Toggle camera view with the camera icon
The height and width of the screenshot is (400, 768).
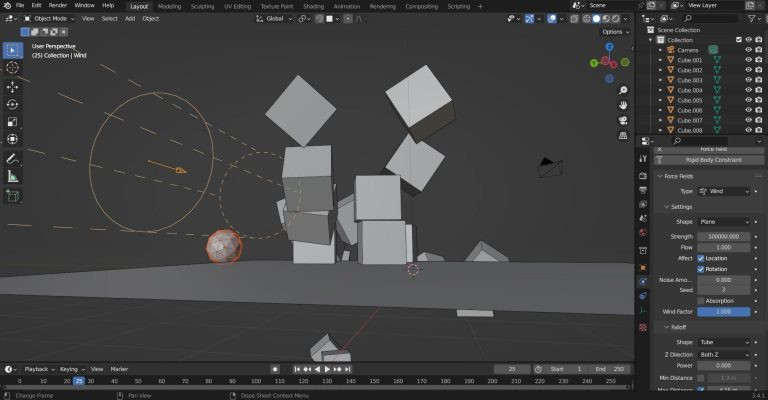pyautogui.click(x=622, y=121)
